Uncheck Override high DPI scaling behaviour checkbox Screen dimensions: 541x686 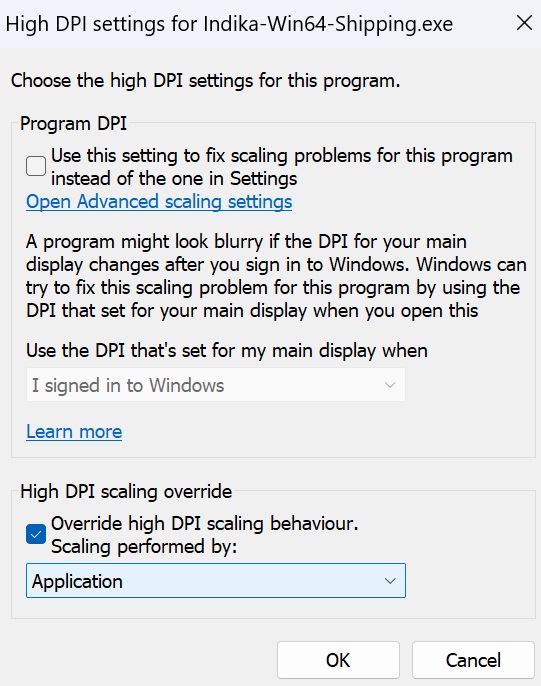pos(36,534)
